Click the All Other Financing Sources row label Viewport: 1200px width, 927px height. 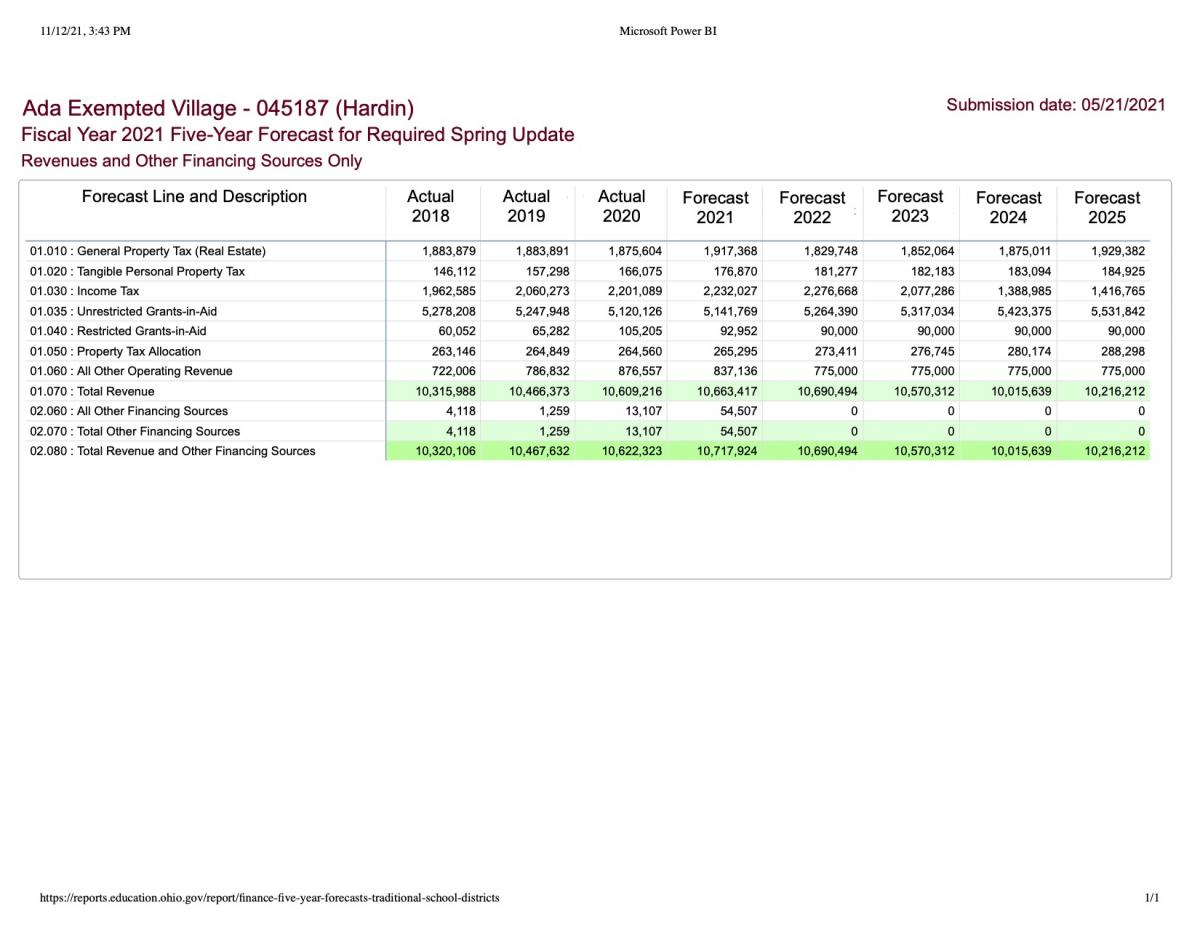(129, 411)
